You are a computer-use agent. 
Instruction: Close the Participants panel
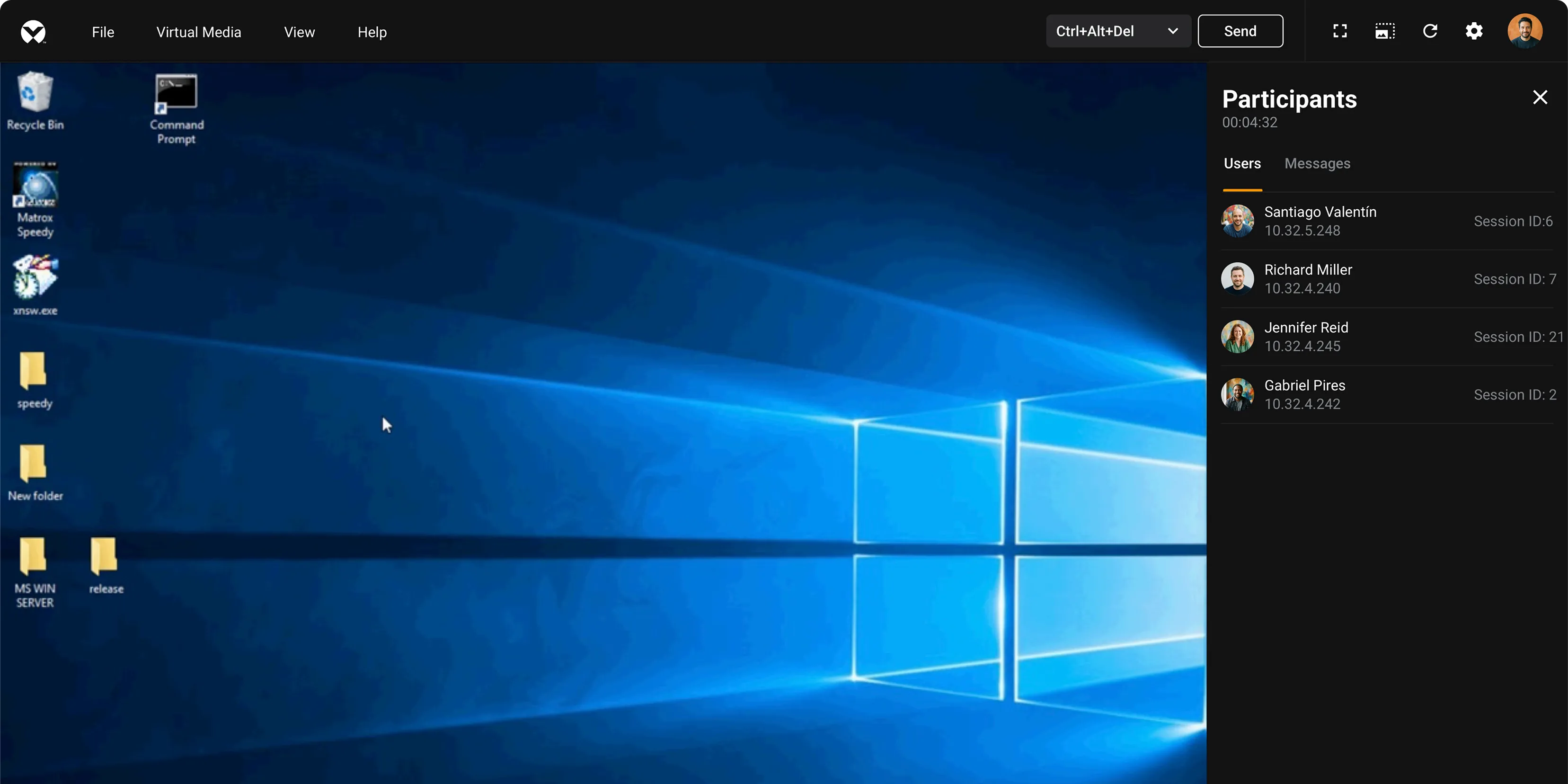pyautogui.click(x=1540, y=98)
